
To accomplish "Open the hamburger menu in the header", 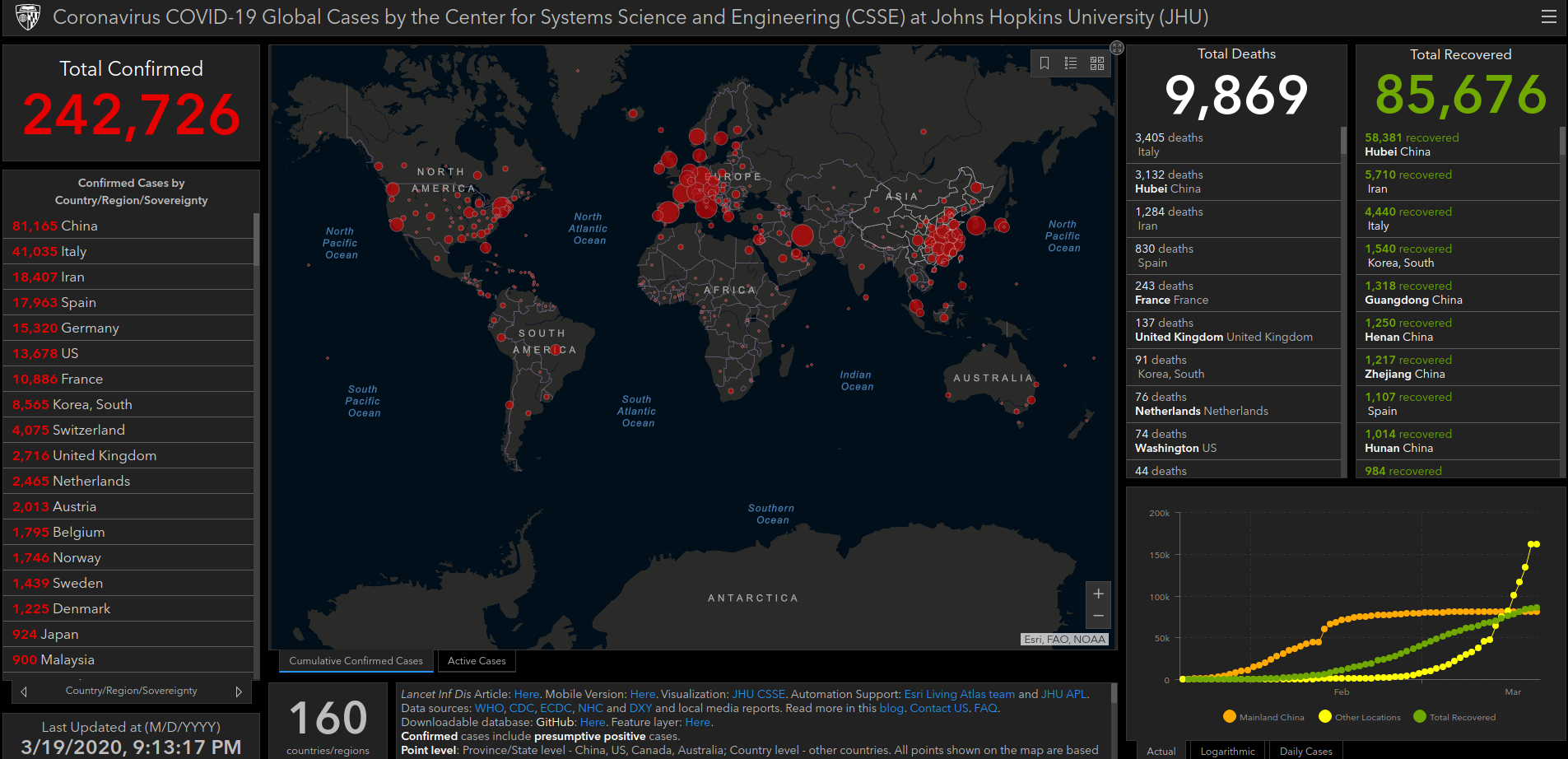I will (x=1548, y=16).
